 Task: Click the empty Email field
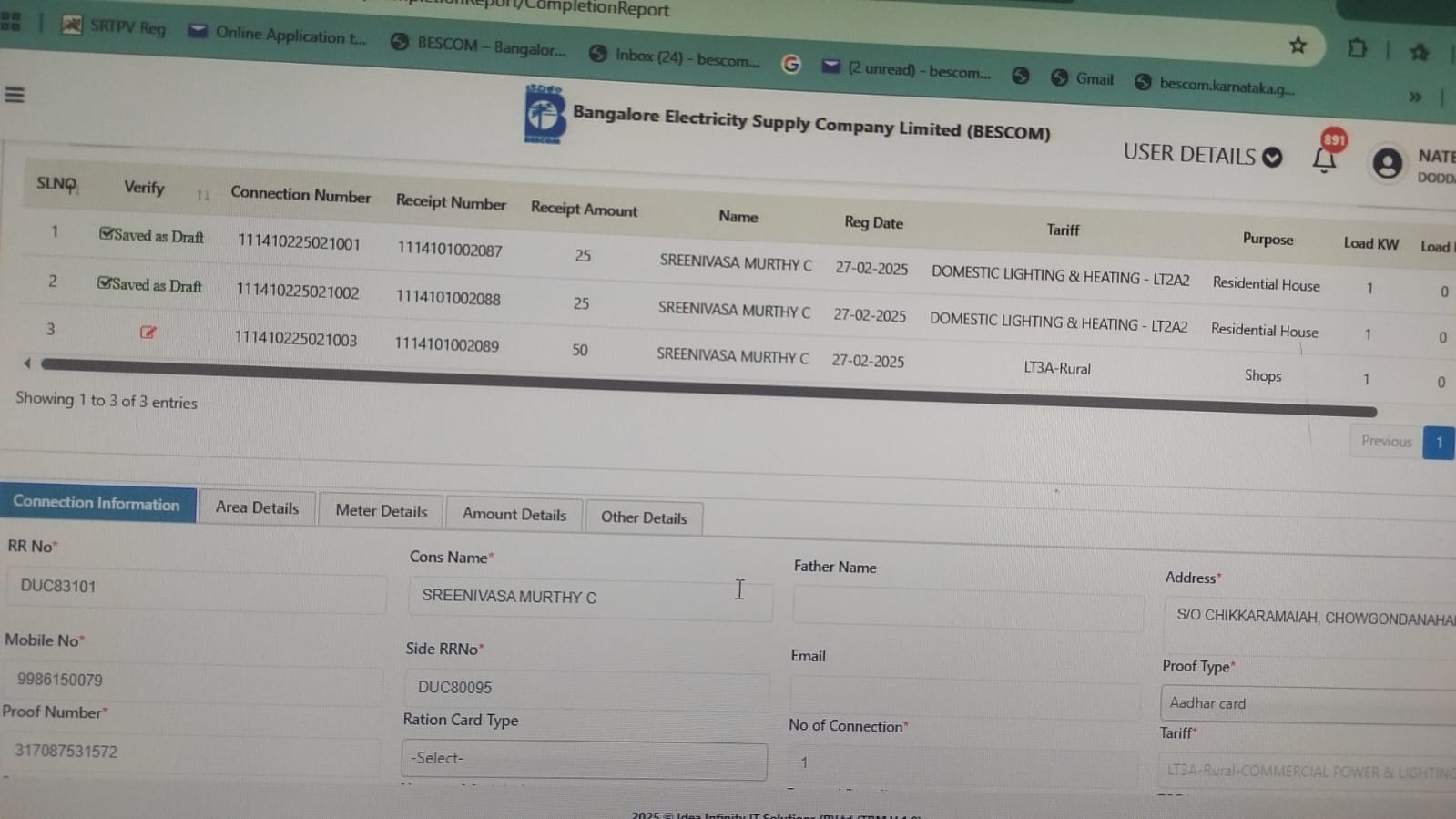click(x=965, y=697)
